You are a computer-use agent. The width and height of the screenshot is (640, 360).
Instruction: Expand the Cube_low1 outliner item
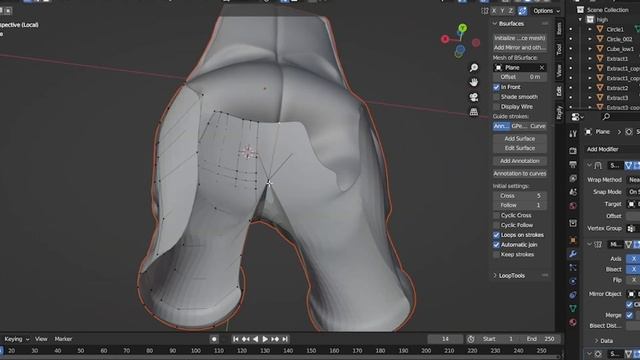pos(589,49)
